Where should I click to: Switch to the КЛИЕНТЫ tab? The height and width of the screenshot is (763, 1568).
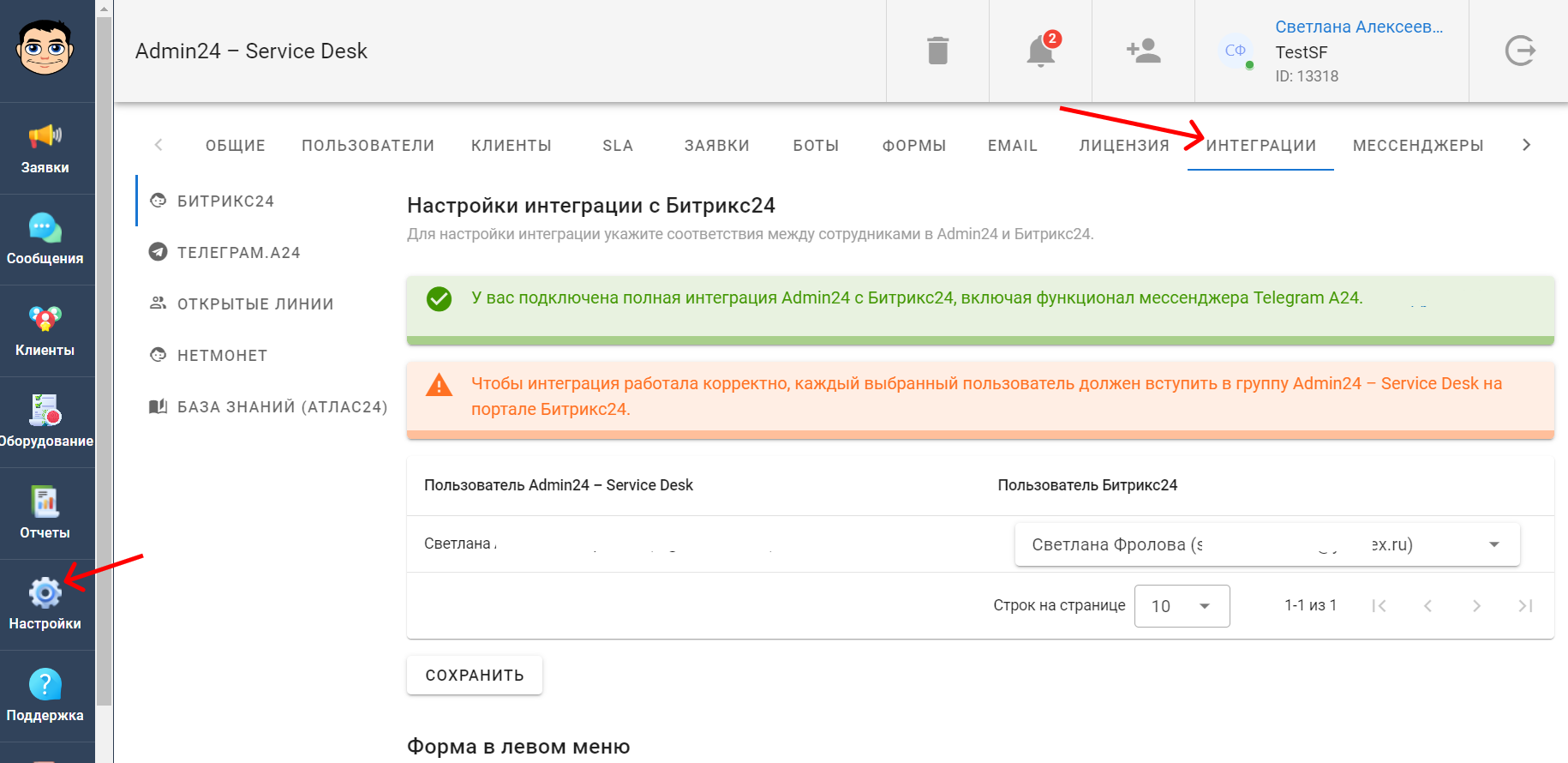pyautogui.click(x=512, y=146)
